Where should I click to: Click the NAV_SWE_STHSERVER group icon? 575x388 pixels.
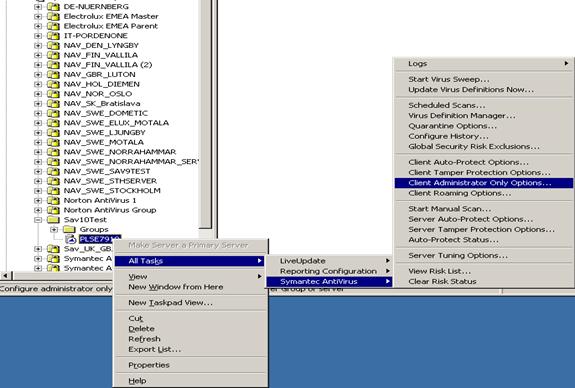coord(53,181)
